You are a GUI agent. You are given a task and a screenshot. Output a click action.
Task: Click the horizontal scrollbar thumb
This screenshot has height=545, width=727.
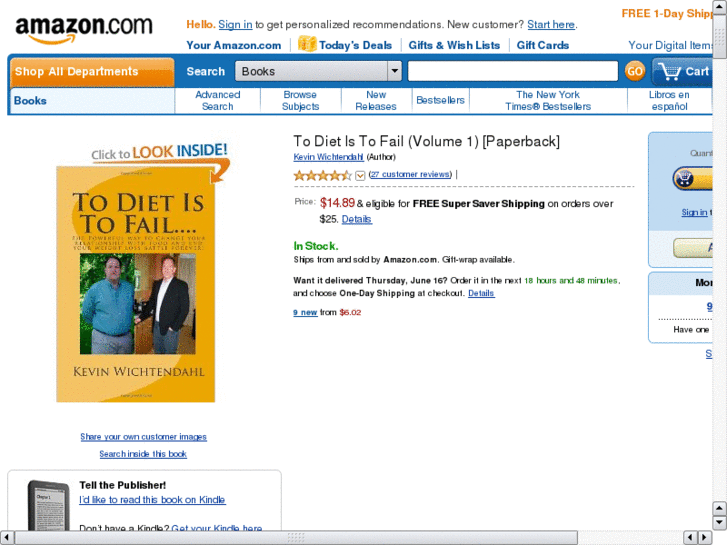pyautogui.click(x=296, y=538)
